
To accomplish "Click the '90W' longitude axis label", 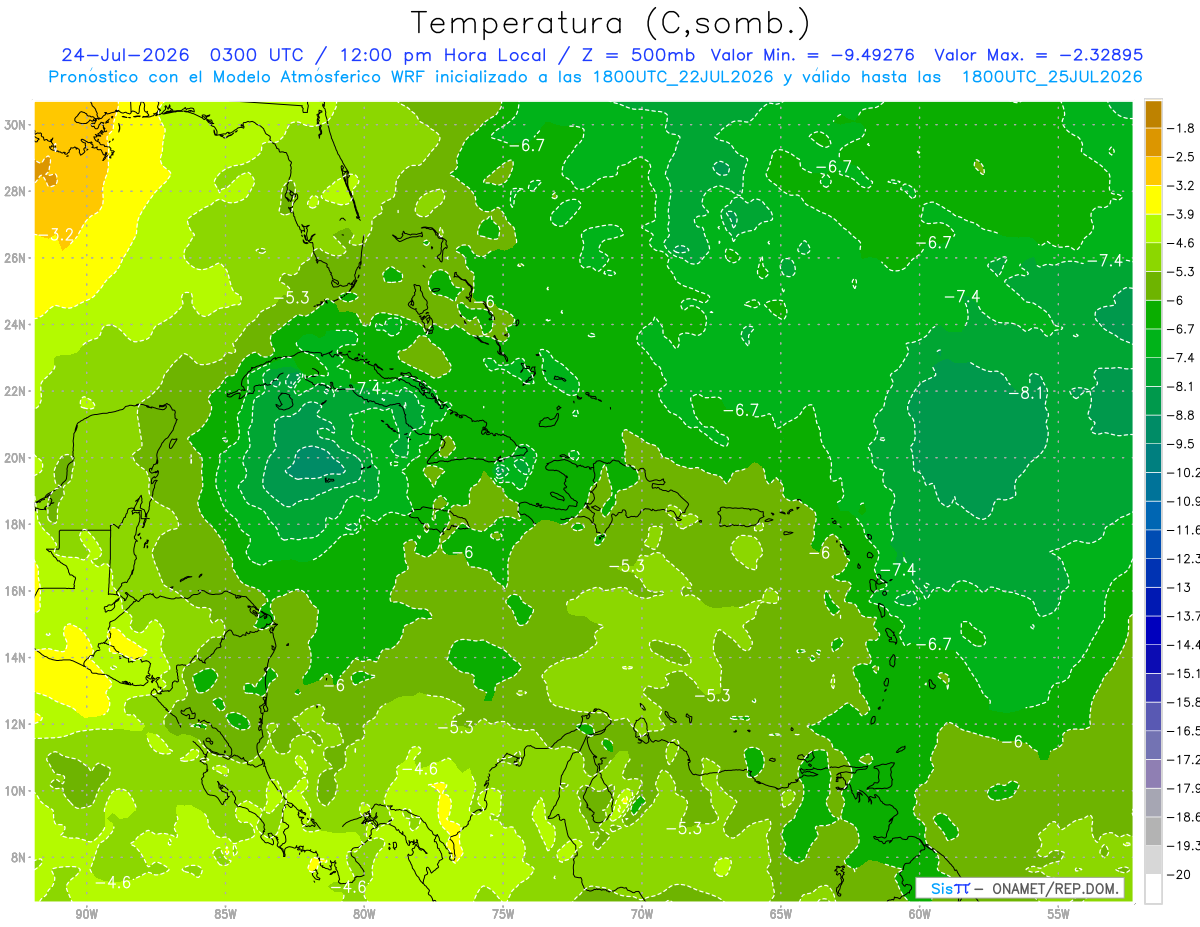I will [86, 914].
